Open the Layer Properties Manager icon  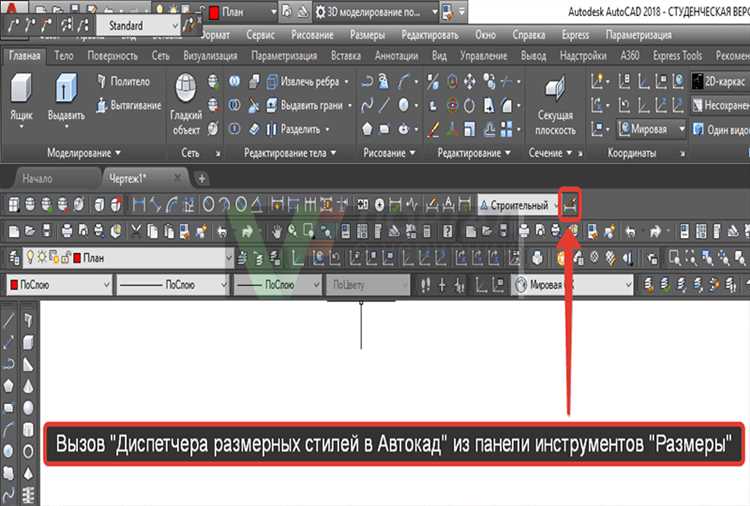13,258
